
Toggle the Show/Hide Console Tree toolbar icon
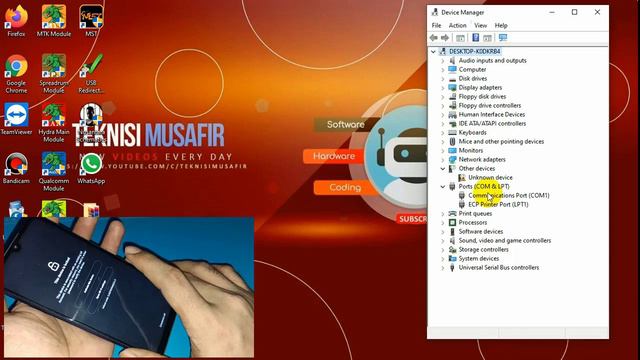pos(460,38)
